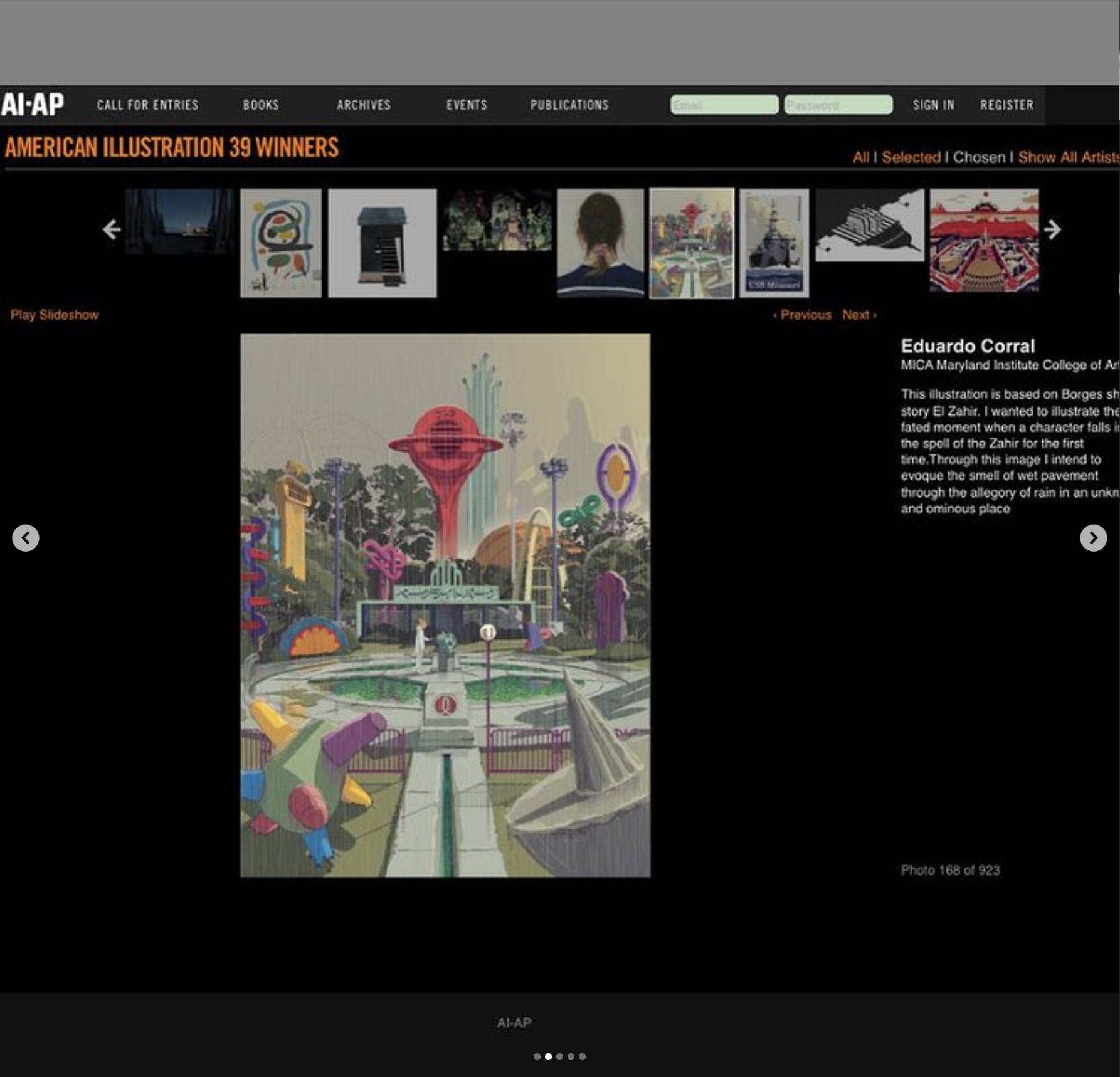
Task: Filter winners by Chosen
Action: tap(979, 157)
